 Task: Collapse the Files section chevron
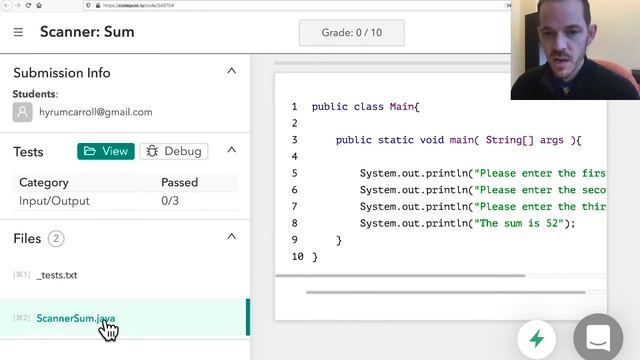click(x=231, y=237)
